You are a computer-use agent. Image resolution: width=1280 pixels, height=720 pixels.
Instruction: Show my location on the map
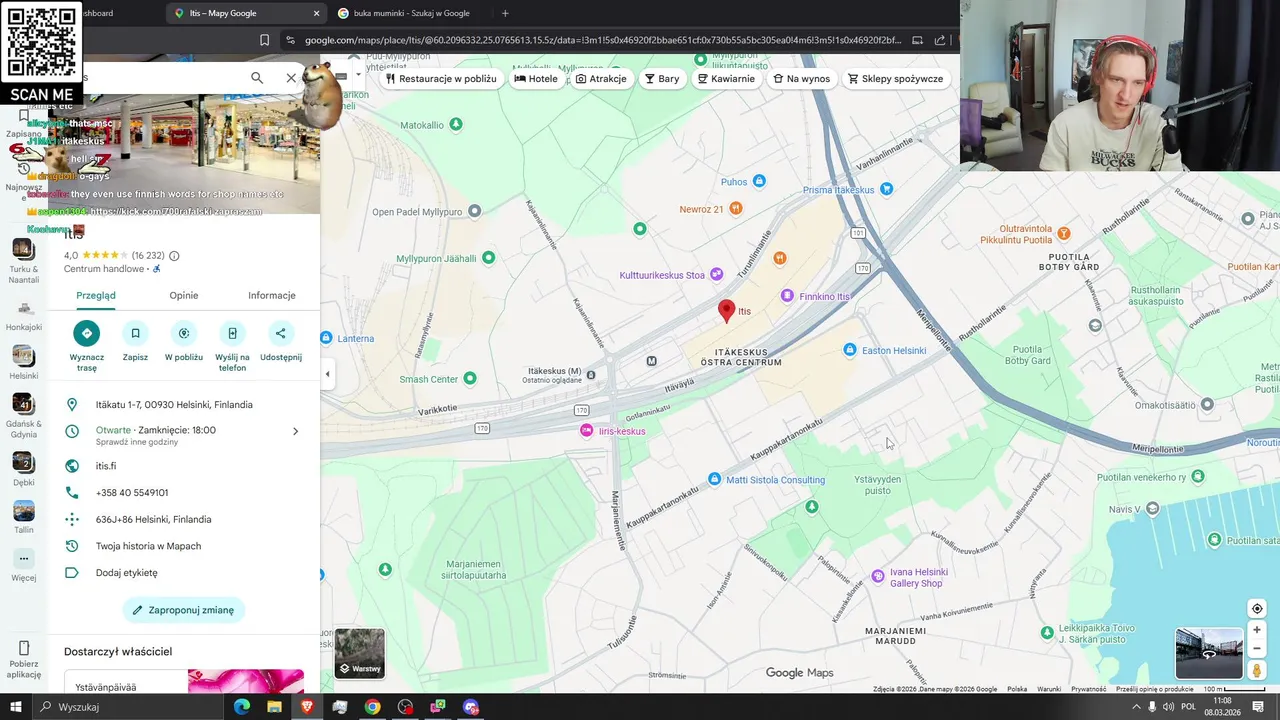pos(1257,608)
